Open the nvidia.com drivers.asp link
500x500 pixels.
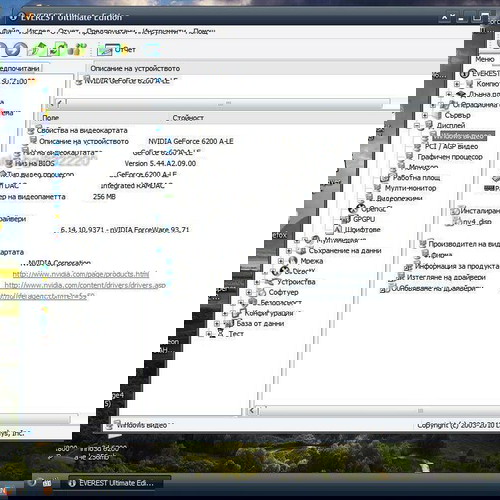point(85,285)
